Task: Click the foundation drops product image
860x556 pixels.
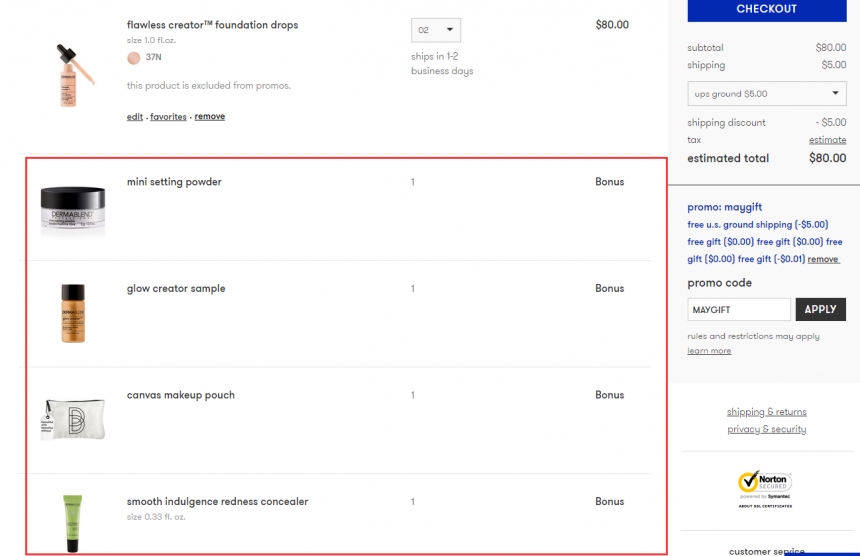Action: tap(74, 75)
